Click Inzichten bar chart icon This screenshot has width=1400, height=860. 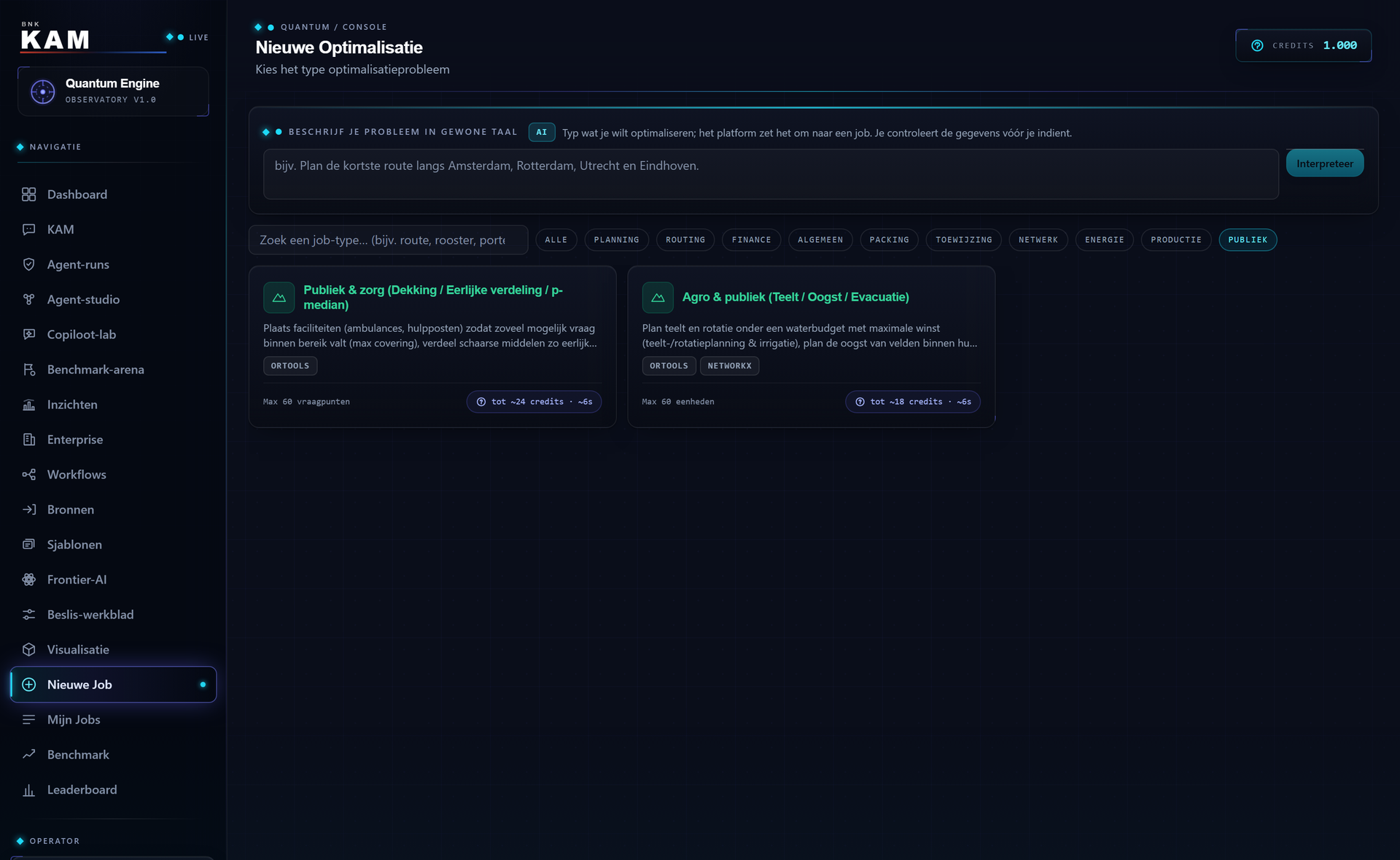pos(28,404)
